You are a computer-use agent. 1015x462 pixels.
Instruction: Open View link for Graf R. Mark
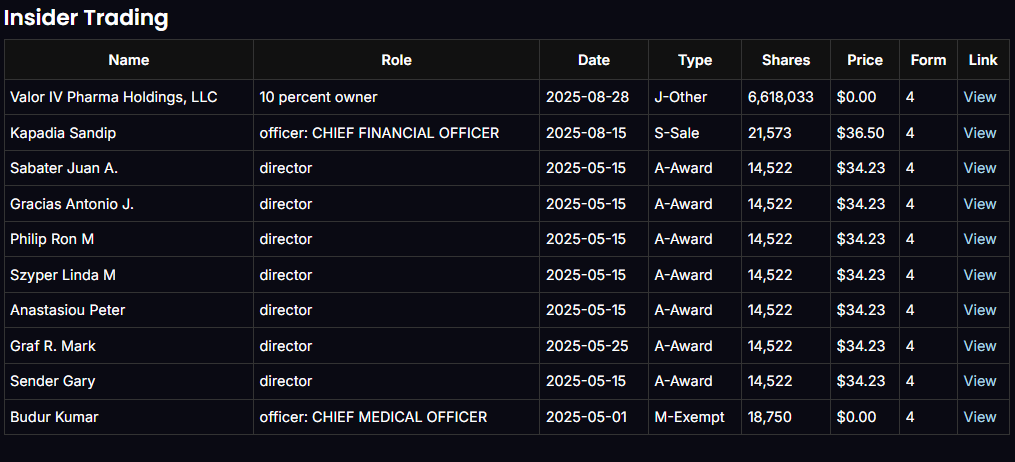tap(979, 346)
